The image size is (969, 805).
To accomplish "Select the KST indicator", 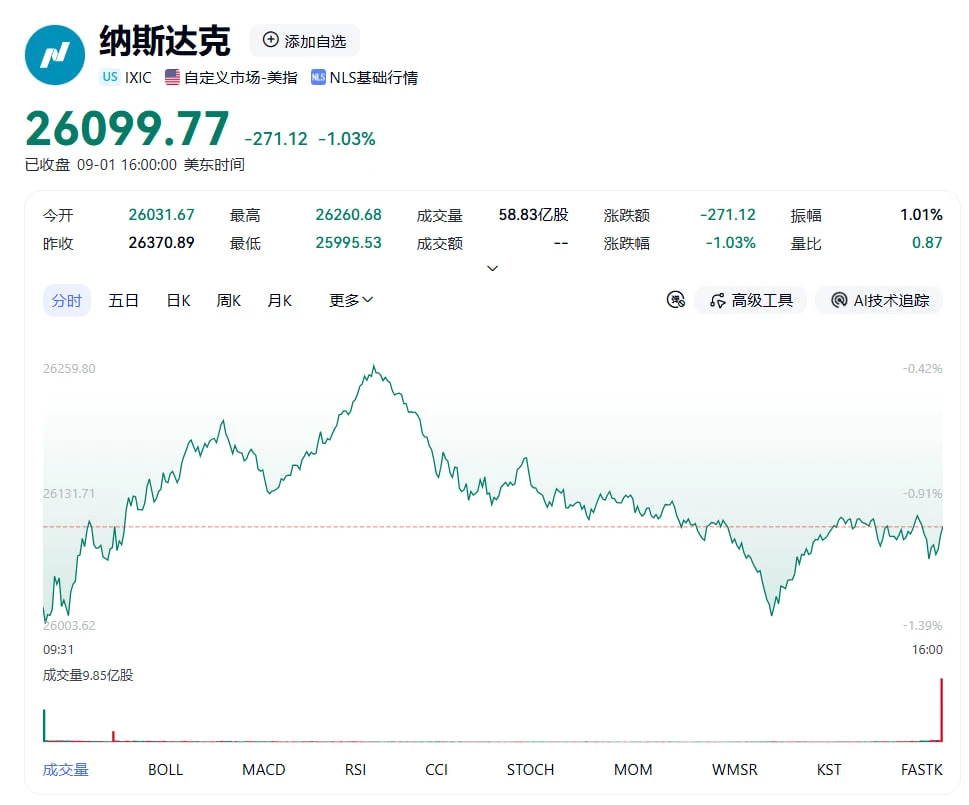I will tap(829, 769).
